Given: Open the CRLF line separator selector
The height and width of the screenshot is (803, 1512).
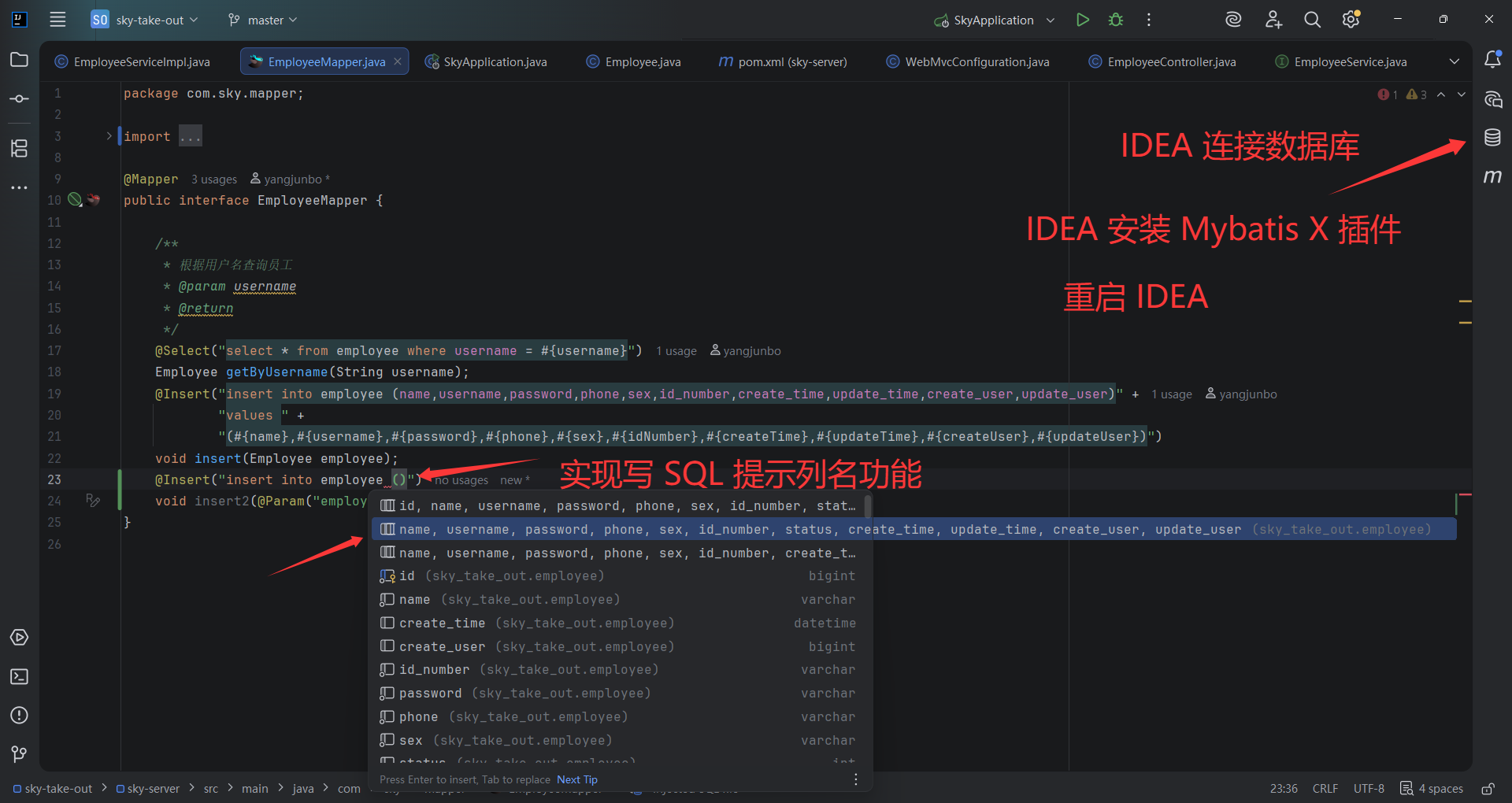Looking at the screenshot, I should pyautogui.click(x=1325, y=789).
